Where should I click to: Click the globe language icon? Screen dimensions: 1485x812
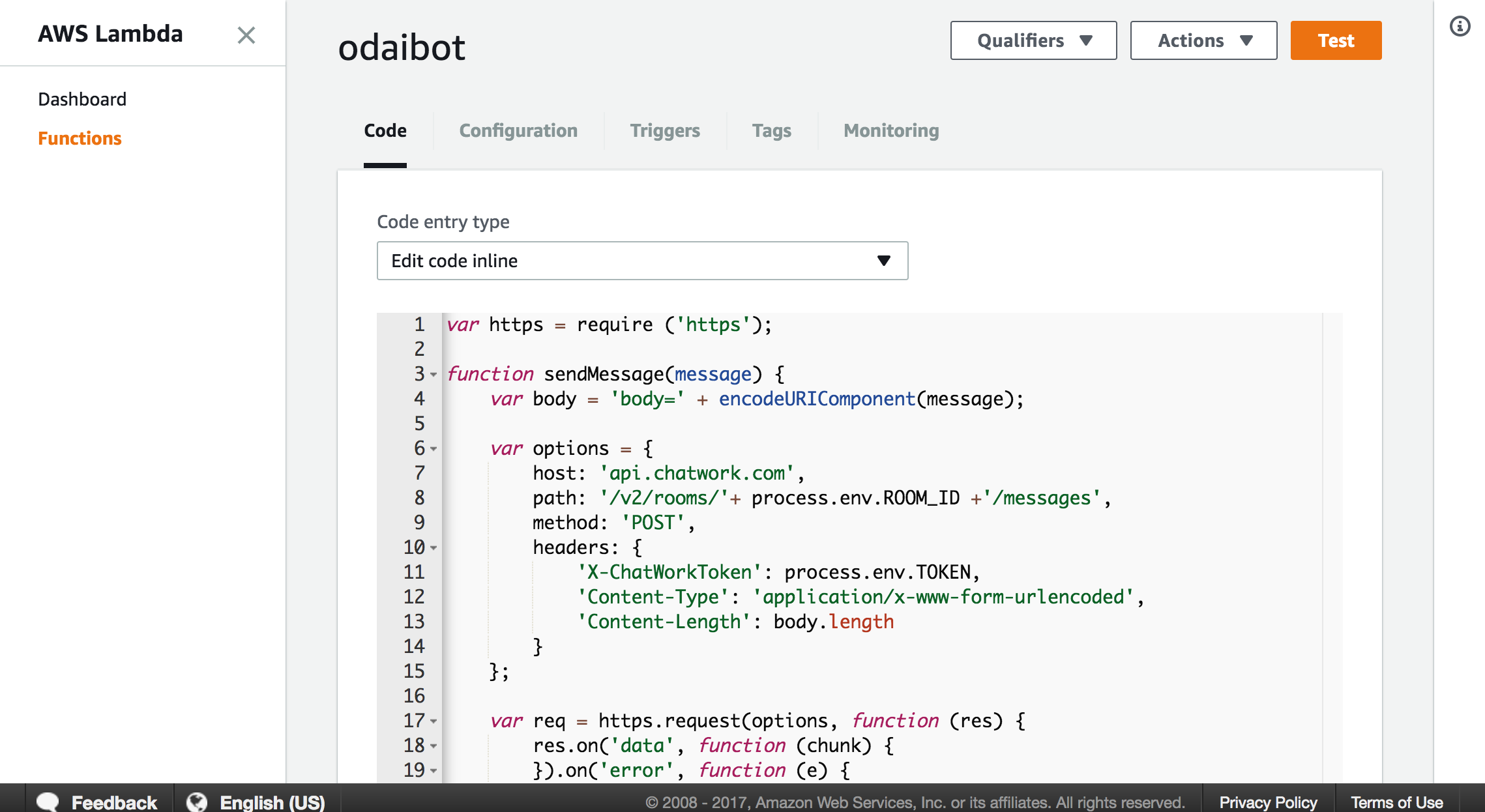197,802
